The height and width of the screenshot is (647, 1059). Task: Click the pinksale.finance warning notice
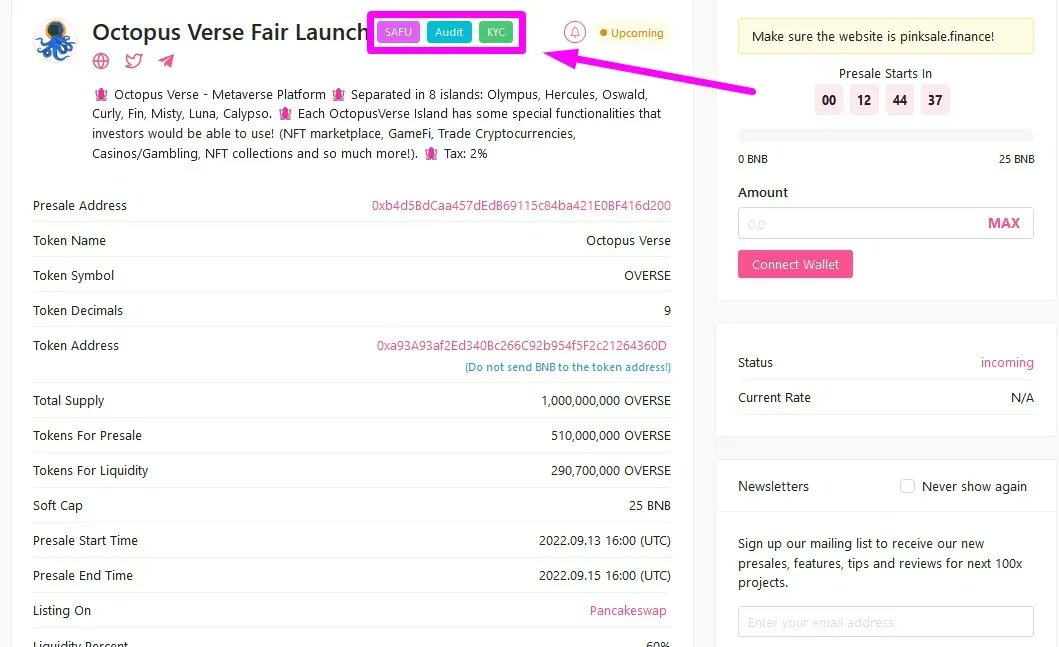(885, 36)
